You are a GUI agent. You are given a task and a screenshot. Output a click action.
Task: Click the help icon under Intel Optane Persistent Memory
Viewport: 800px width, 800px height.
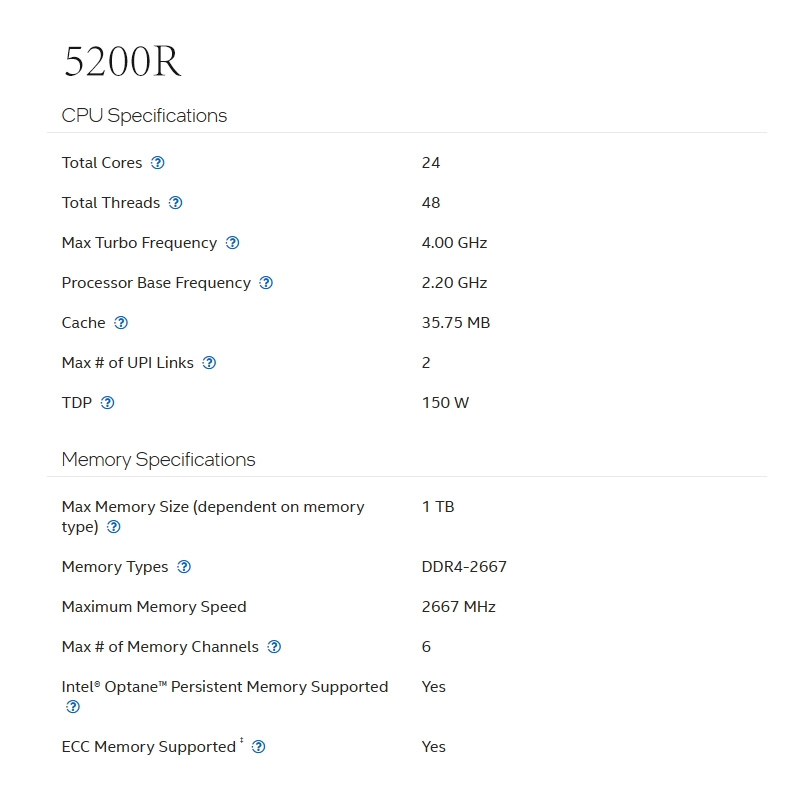pyautogui.click(x=73, y=707)
